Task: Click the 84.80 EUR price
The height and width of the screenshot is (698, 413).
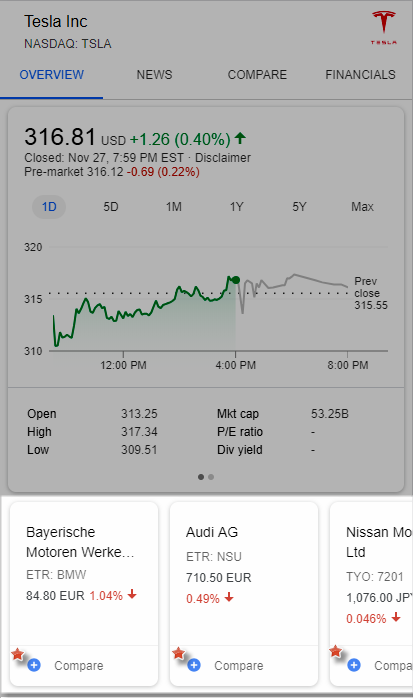Action: coord(55,595)
